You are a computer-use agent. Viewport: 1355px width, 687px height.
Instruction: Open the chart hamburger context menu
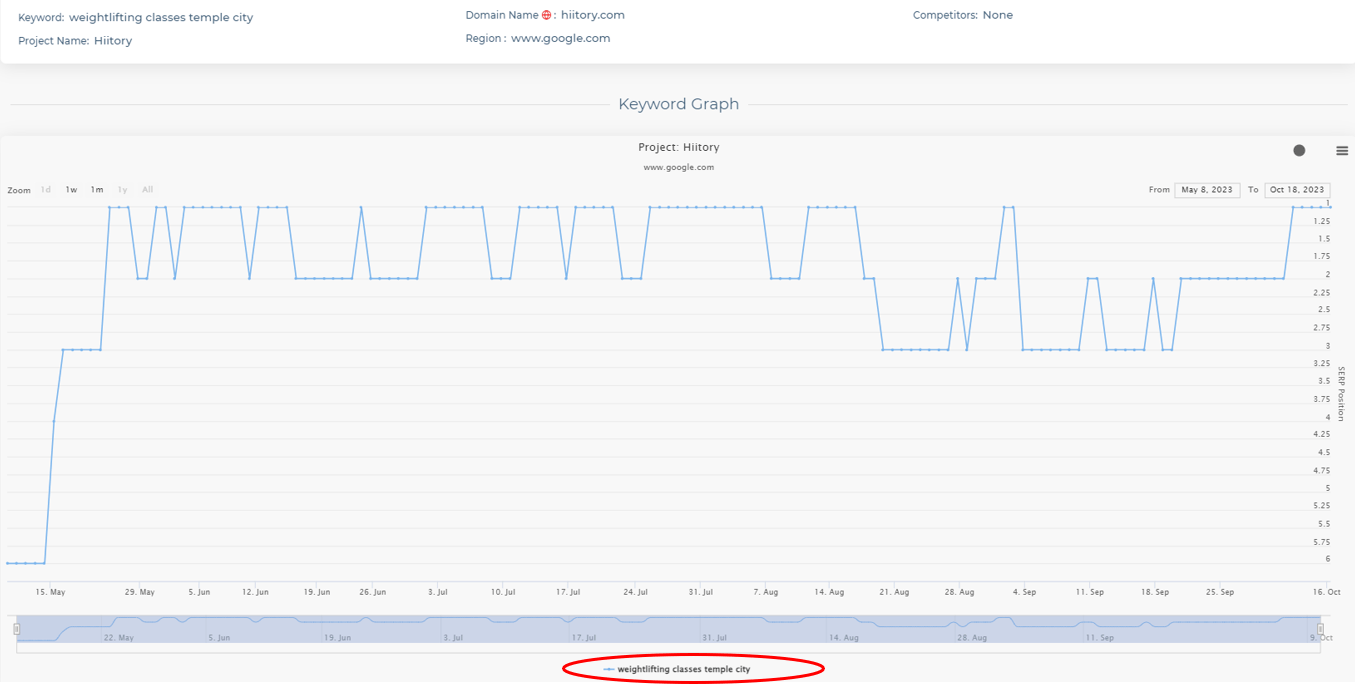[x=1342, y=151]
